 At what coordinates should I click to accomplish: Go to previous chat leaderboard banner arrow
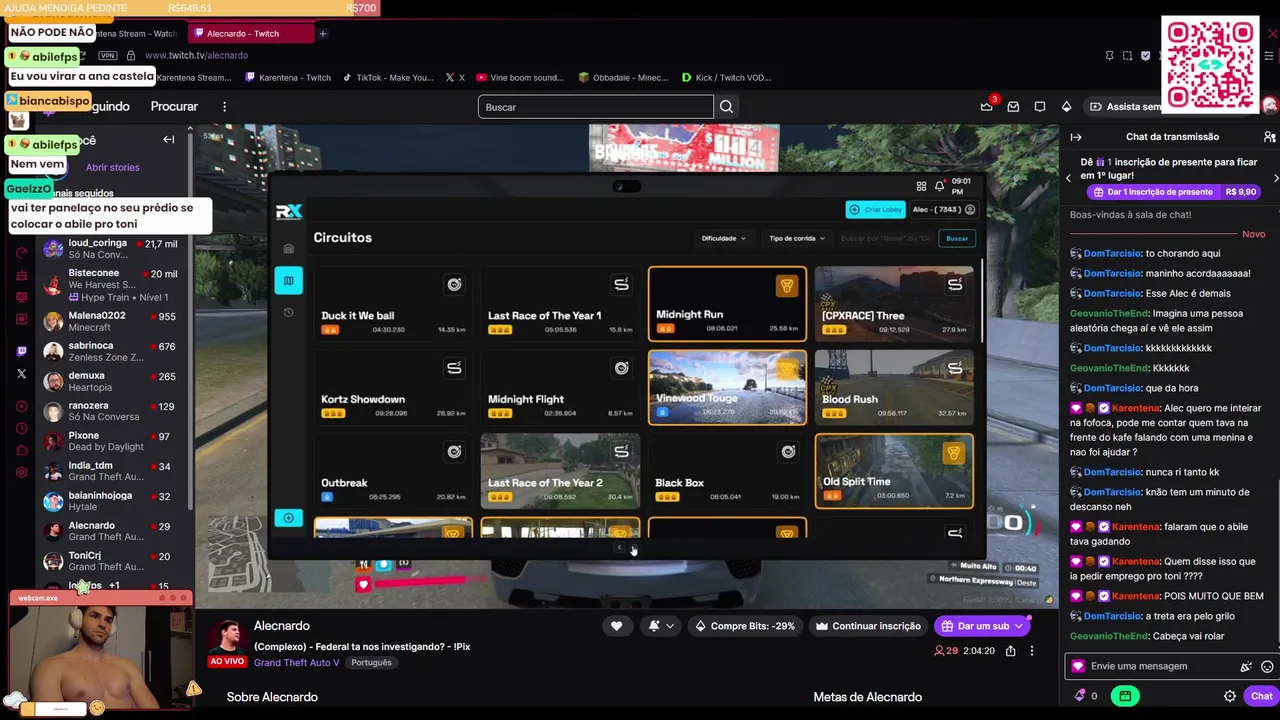tap(1068, 177)
